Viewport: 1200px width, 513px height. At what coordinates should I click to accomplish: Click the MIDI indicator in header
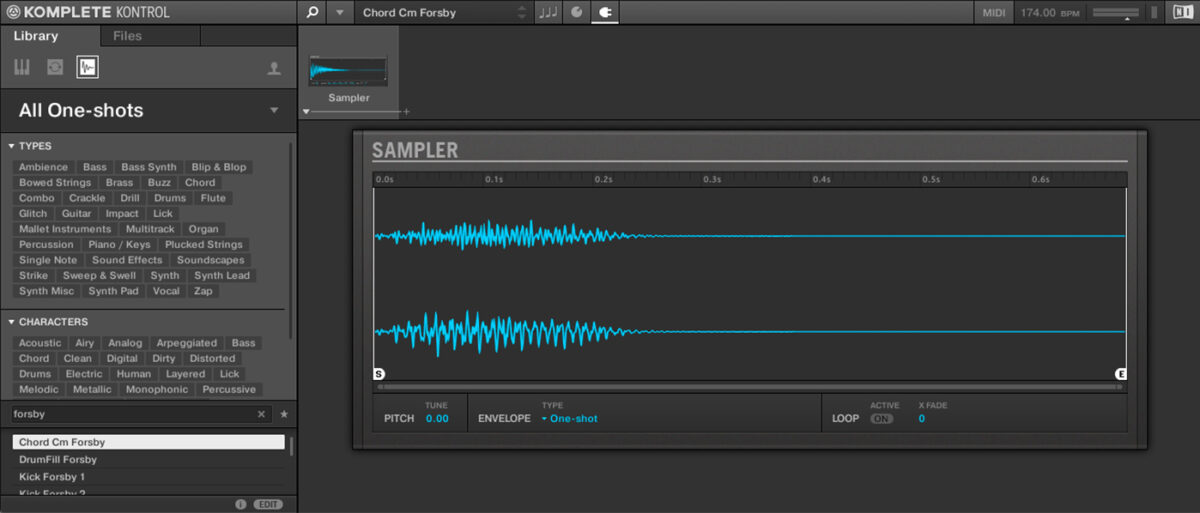pos(994,12)
